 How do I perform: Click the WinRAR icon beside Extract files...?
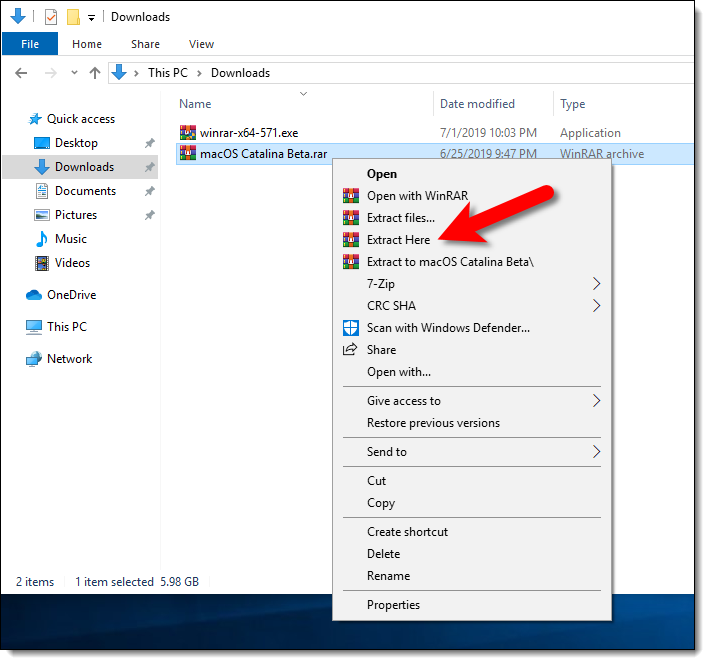351,218
